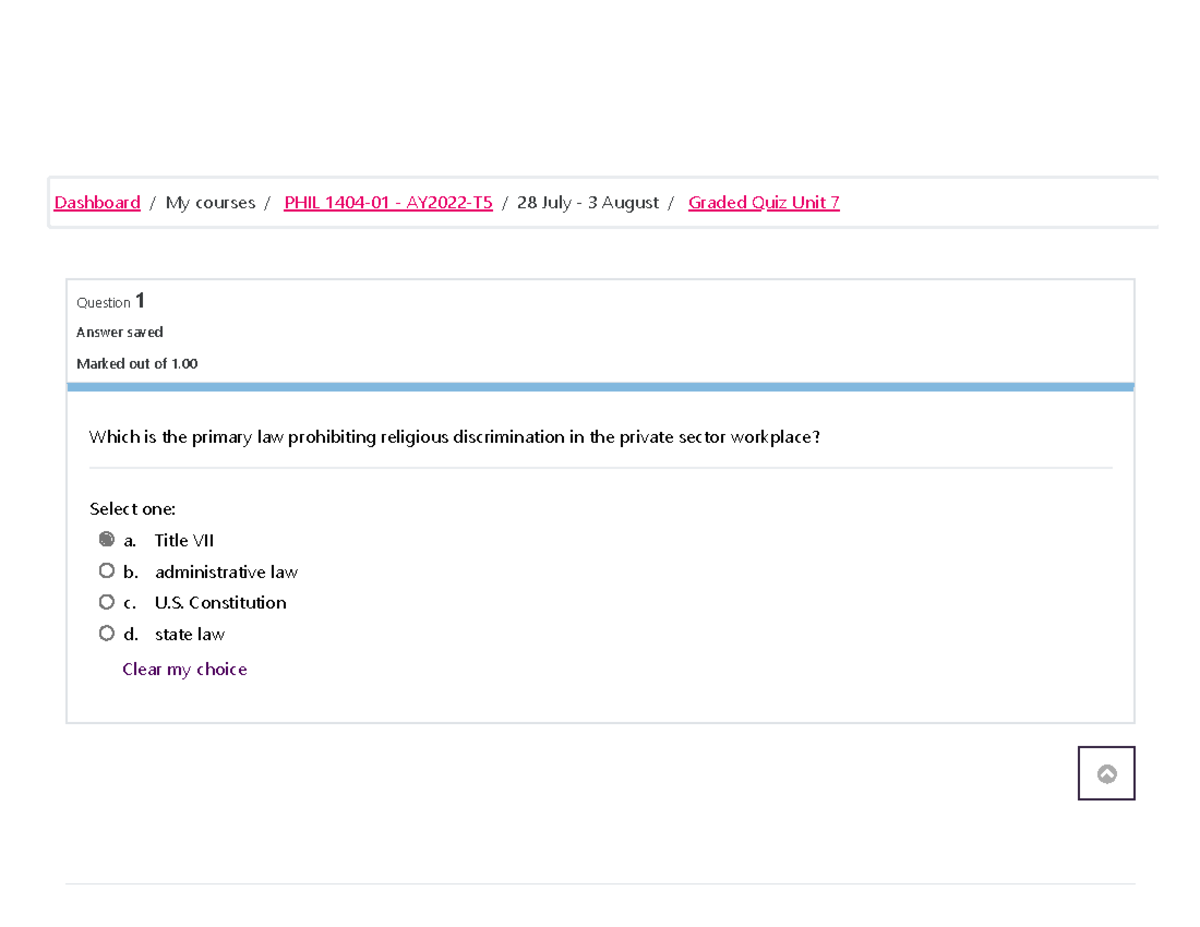Image resolution: width=1200 pixels, height=927 pixels.
Task: Click the administrative law answer text
Action: pyautogui.click(x=226, y=572)
